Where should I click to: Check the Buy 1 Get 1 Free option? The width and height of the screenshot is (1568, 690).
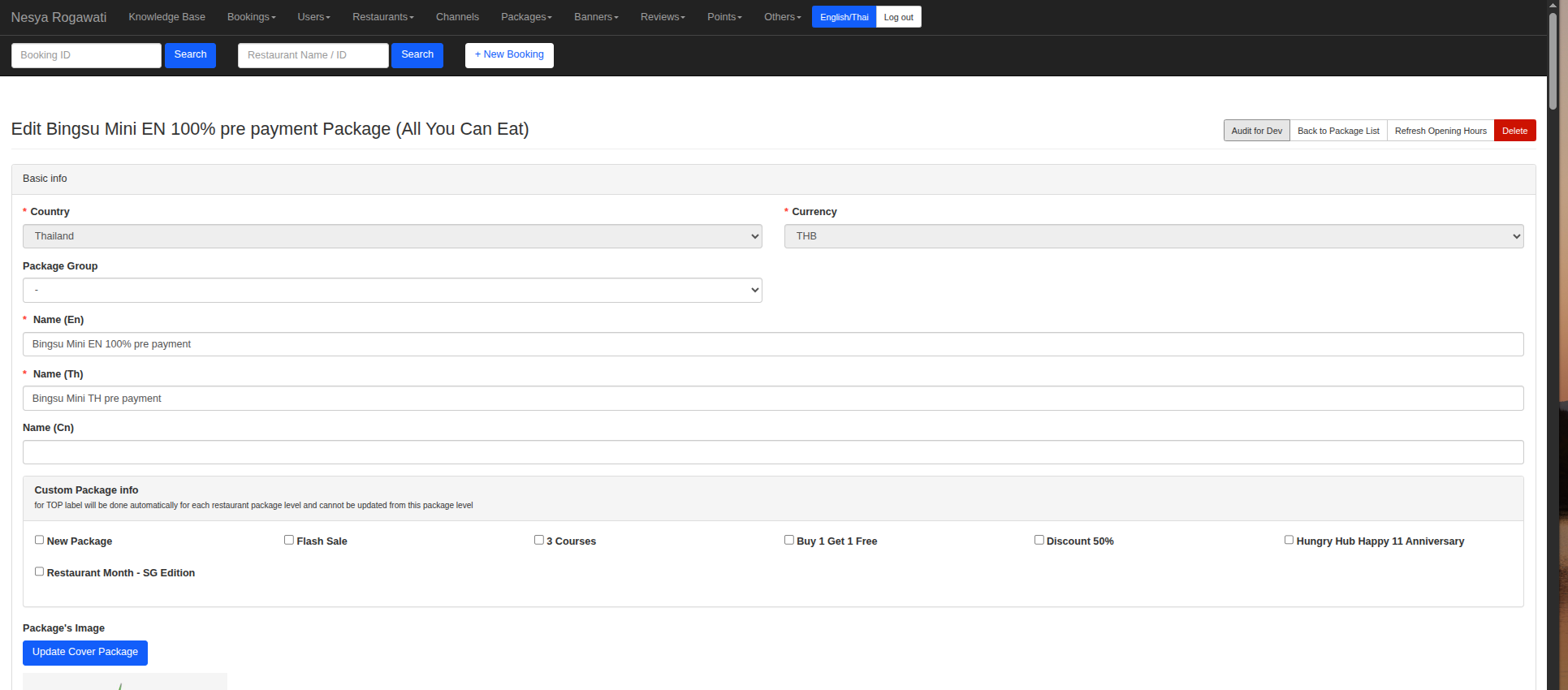tap(788, 540)
